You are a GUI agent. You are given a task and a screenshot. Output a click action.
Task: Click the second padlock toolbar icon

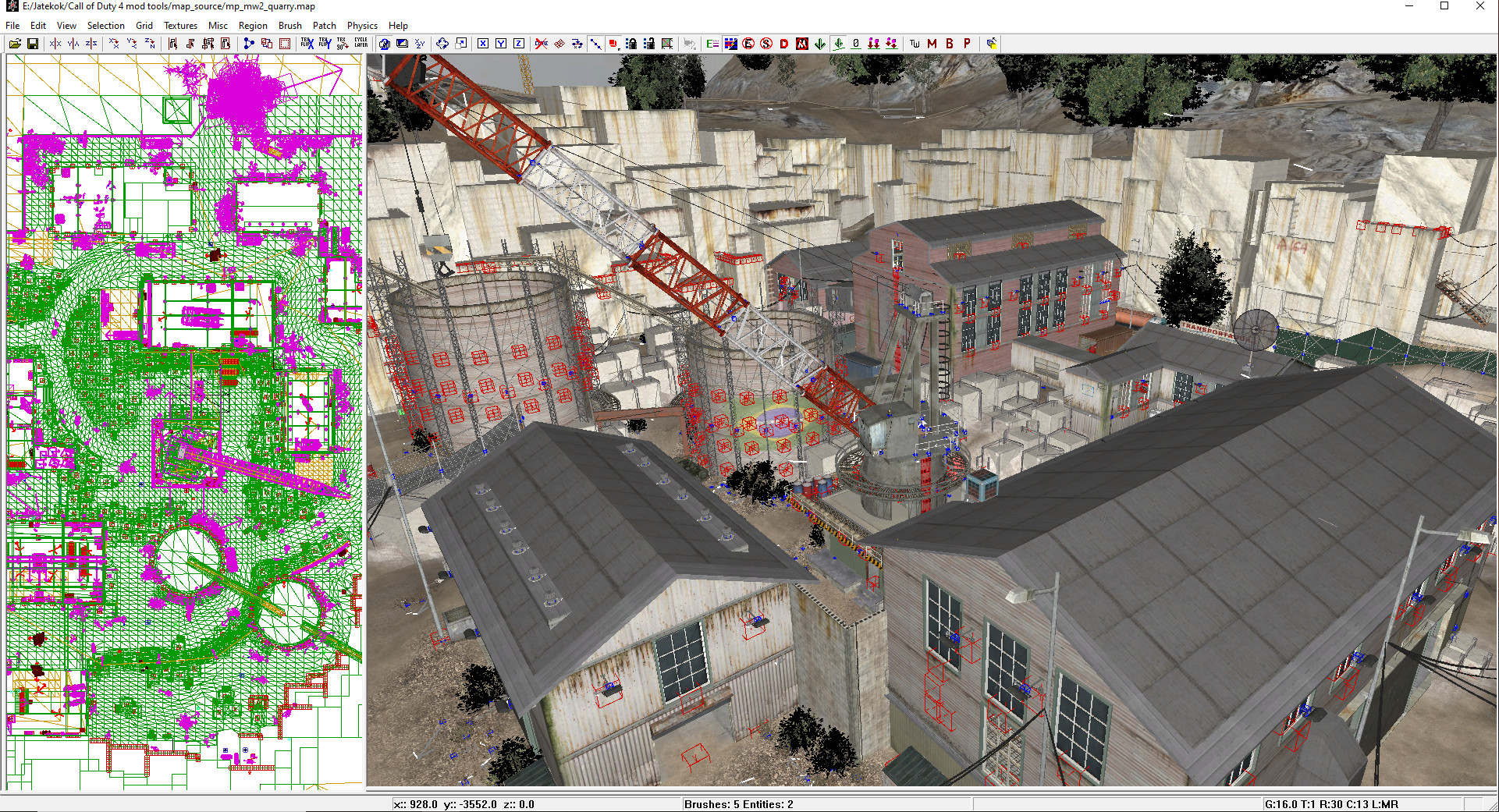point(649,44)
